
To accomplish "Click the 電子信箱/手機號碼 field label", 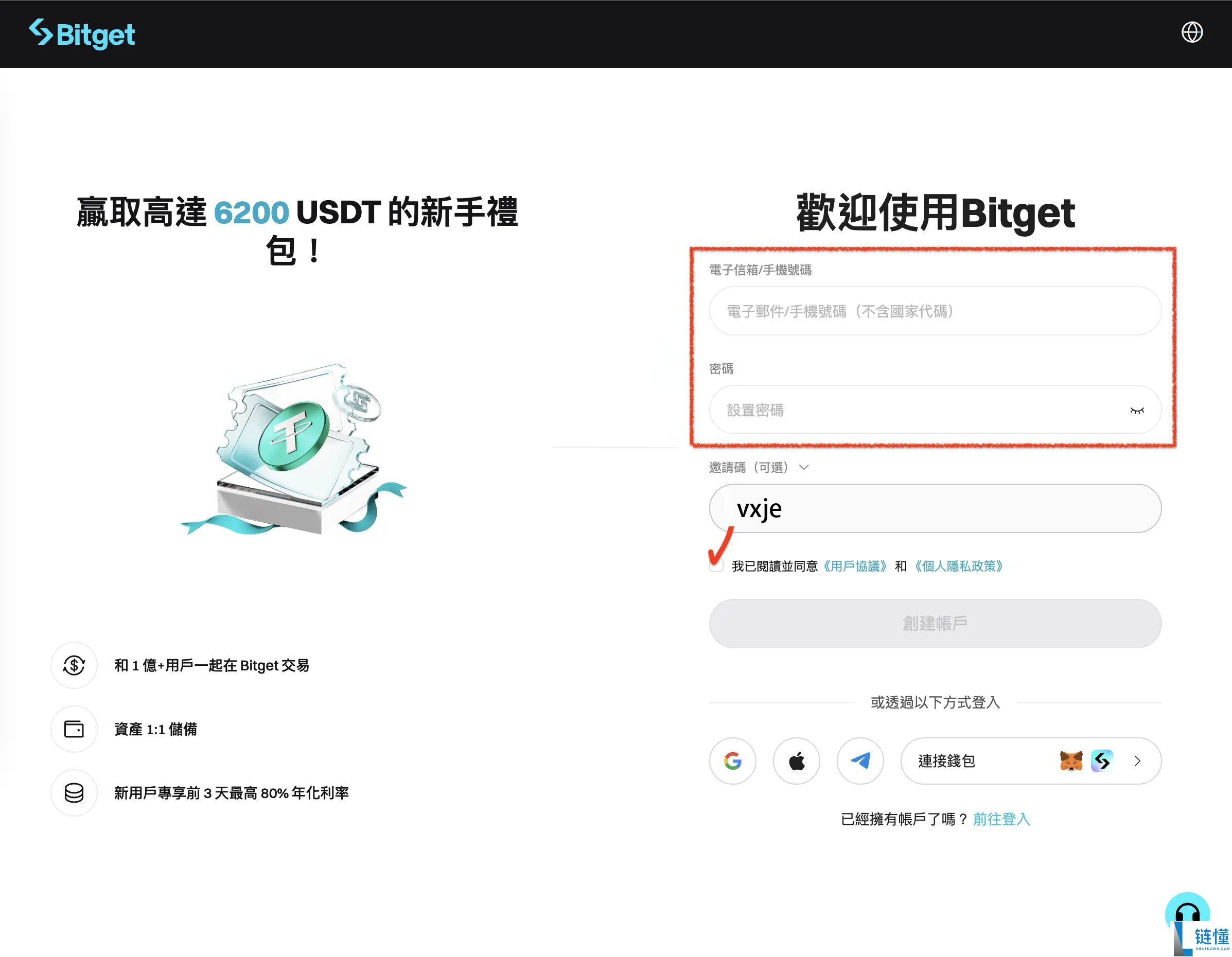I will (760, 270).
